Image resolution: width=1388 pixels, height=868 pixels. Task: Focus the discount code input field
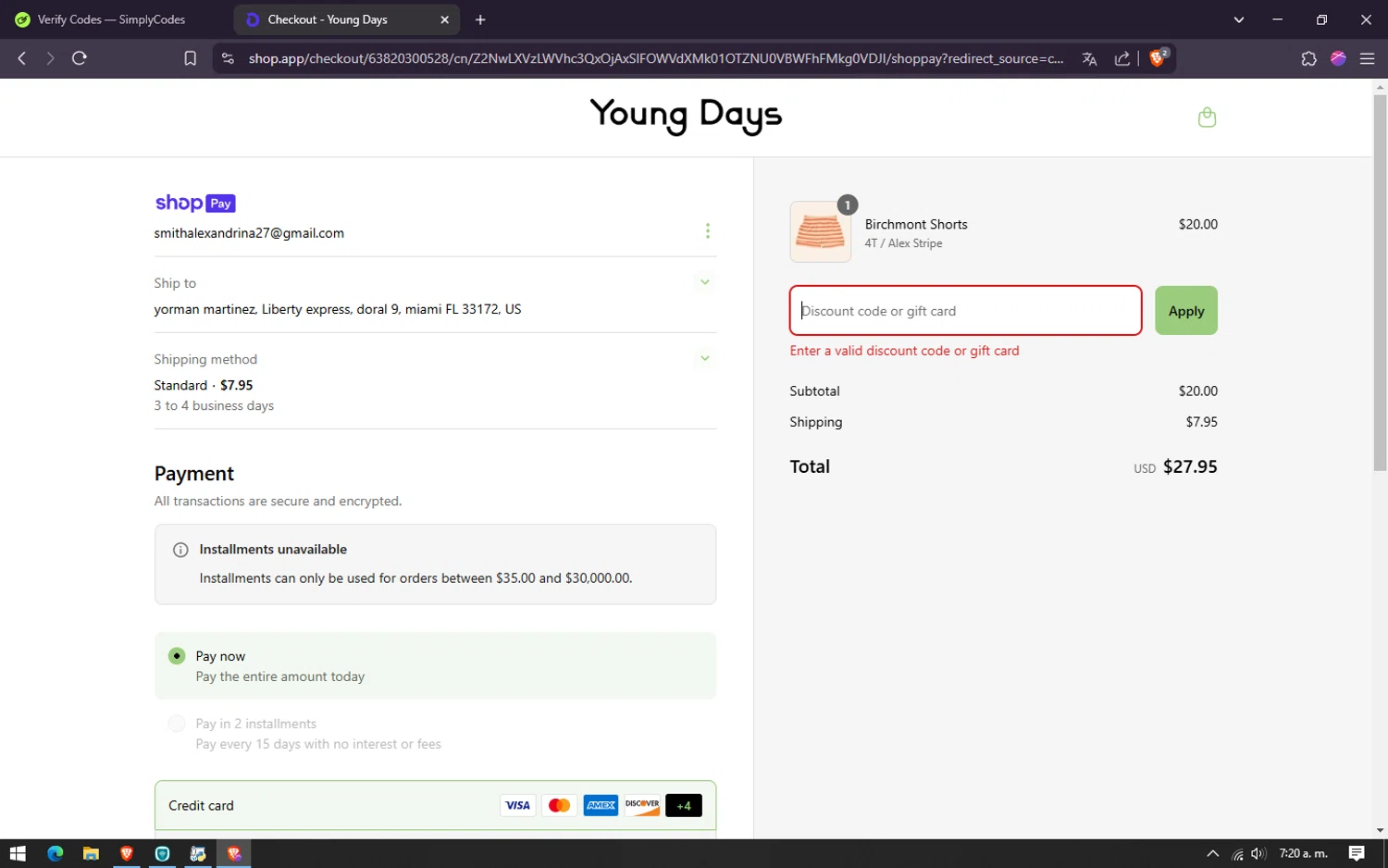click(965, 311)
